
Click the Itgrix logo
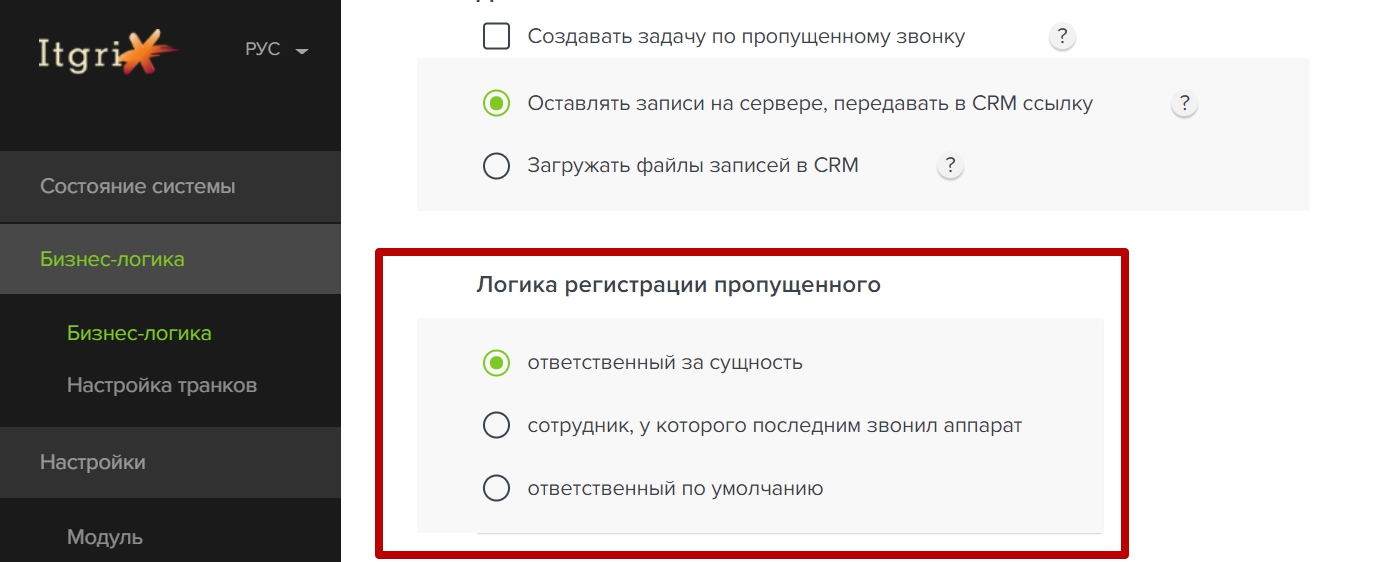(108, 50)
